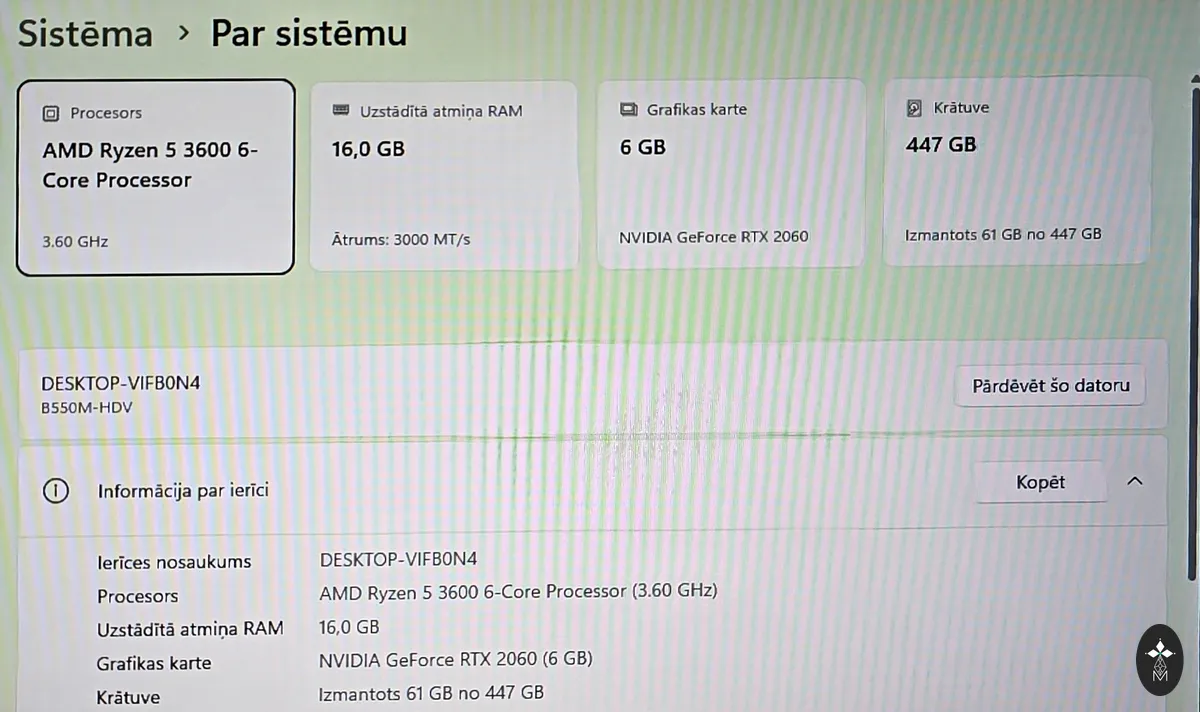
Task: Click the Ierīces nosaukums row label
Action: [x=174, y=561]
